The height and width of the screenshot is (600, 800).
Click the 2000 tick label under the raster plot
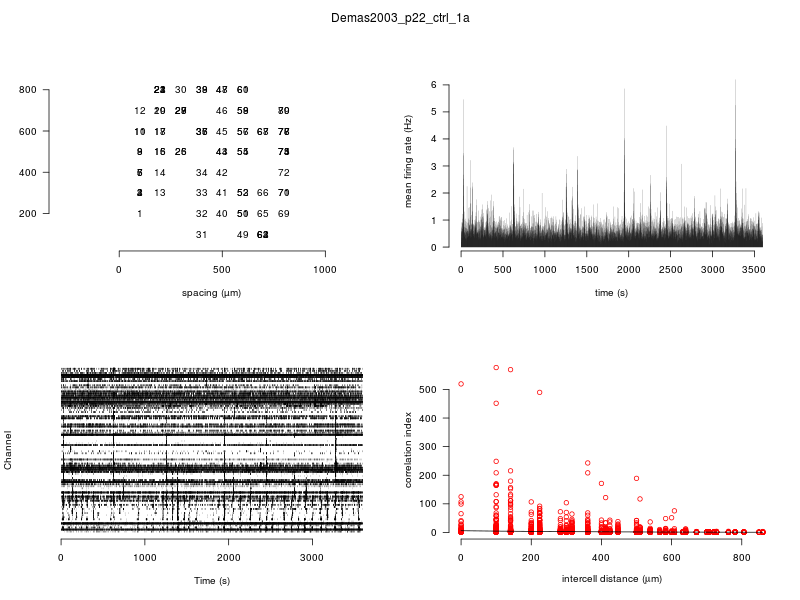[229, 557]
